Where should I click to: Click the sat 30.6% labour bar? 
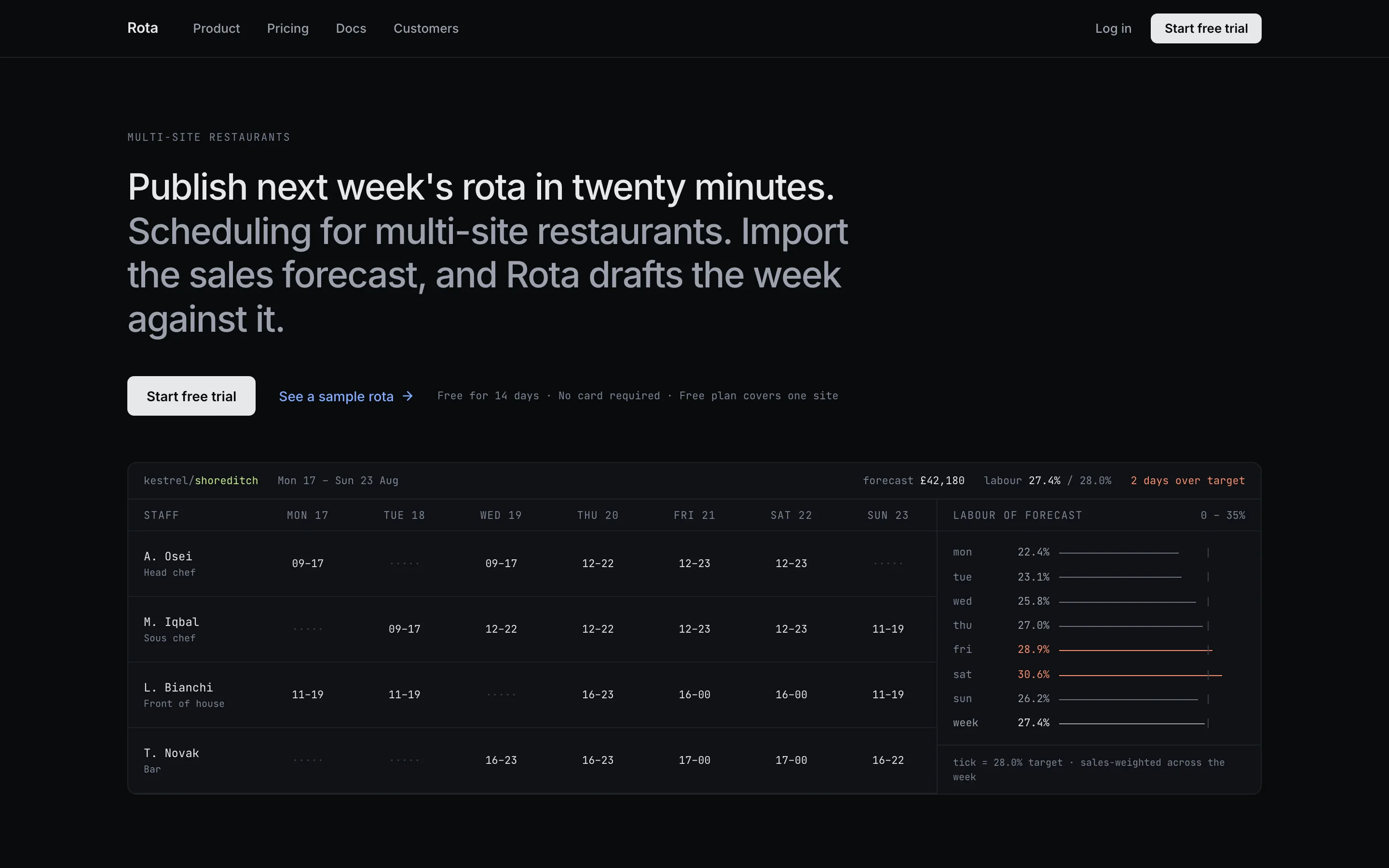[1141, 675]
